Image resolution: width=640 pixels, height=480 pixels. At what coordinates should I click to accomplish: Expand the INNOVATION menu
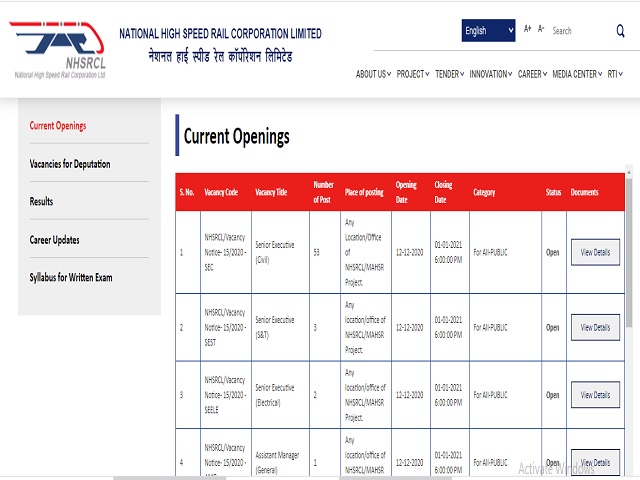tap(491, 74)
